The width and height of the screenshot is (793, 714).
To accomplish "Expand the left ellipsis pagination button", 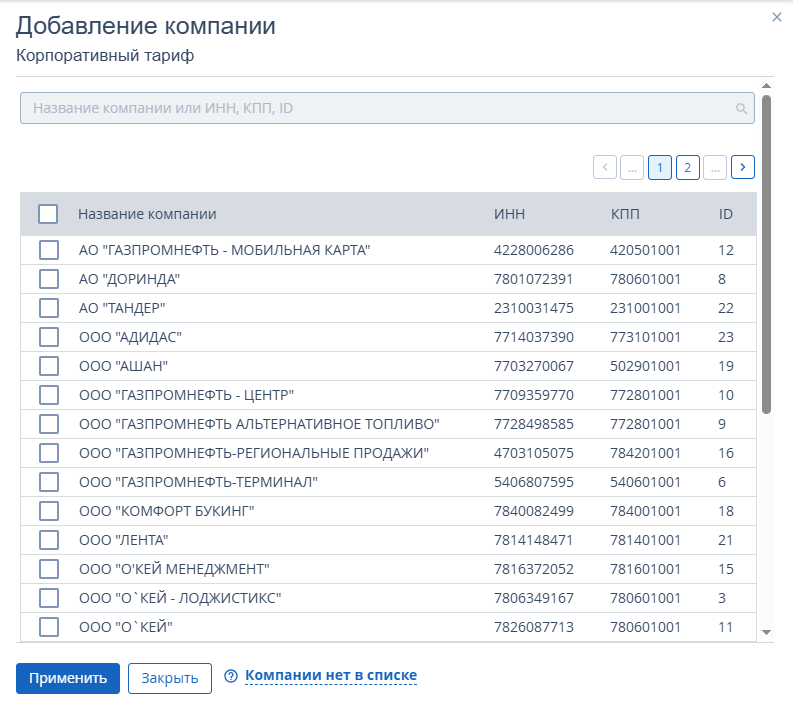I will pos(632,167).
